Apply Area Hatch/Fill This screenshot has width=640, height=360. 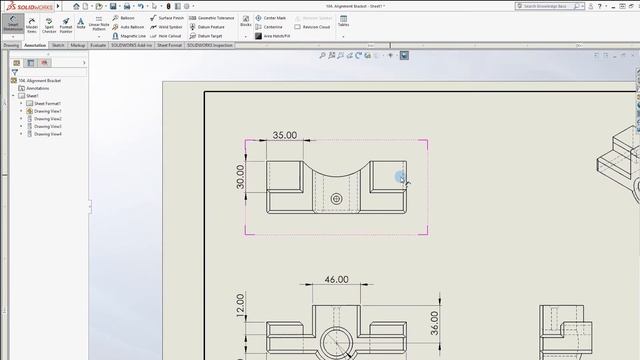[273, 36]
